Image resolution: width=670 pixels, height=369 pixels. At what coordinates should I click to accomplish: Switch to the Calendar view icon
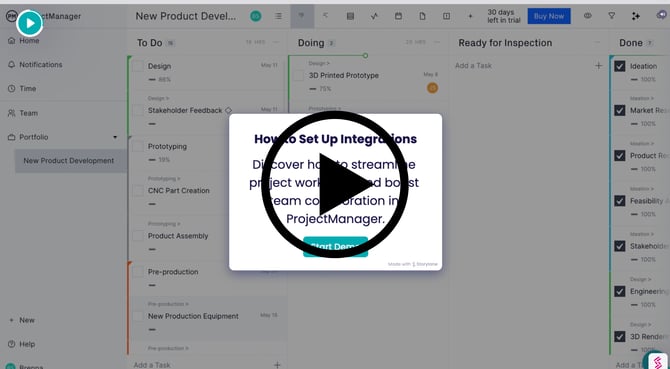tap(398, 16)
